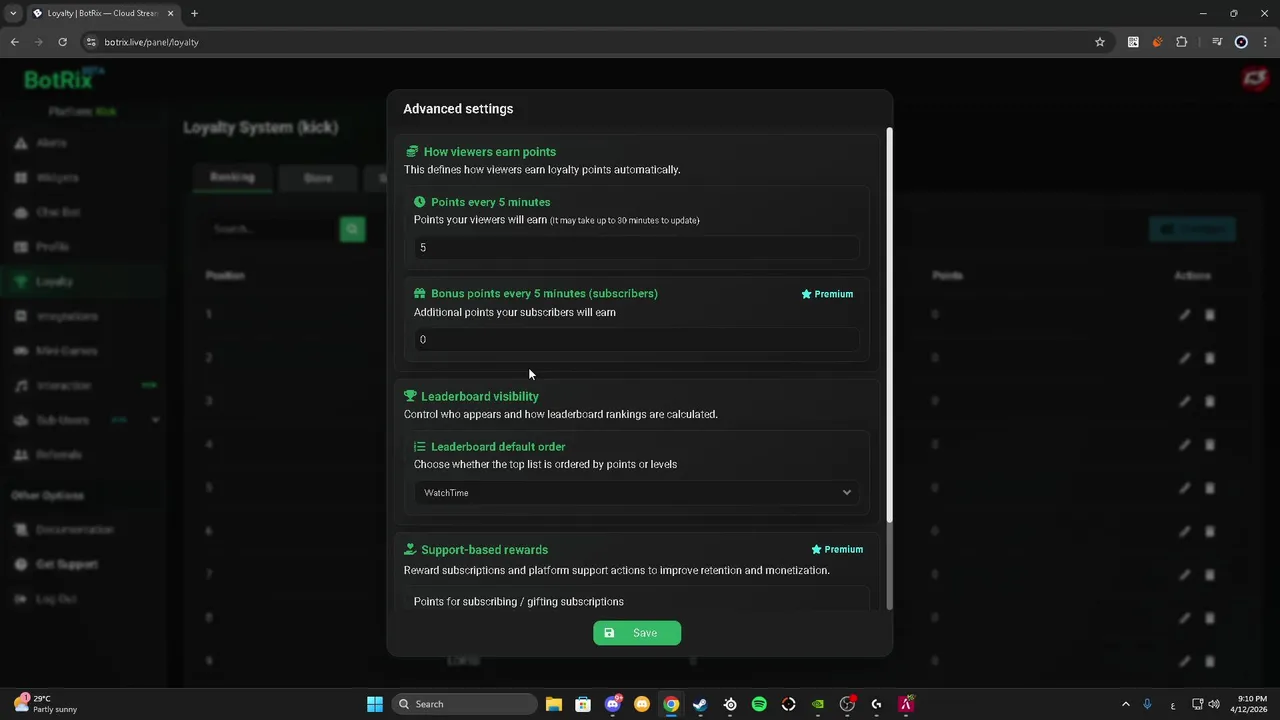Open Spotify from the taskbar
Screen dimensions: 1280x720
pos(759,704)
